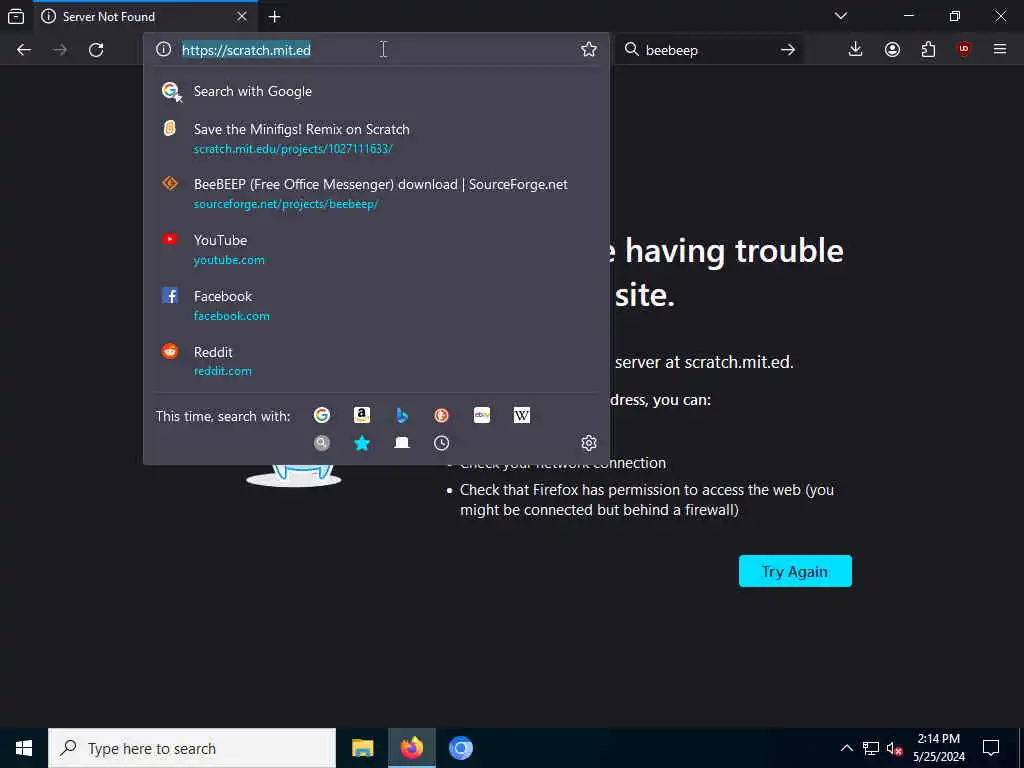The image size is (1024, 768).
Task: Click the uBlock Origin extension icon
Action: [x=964, y=50]
